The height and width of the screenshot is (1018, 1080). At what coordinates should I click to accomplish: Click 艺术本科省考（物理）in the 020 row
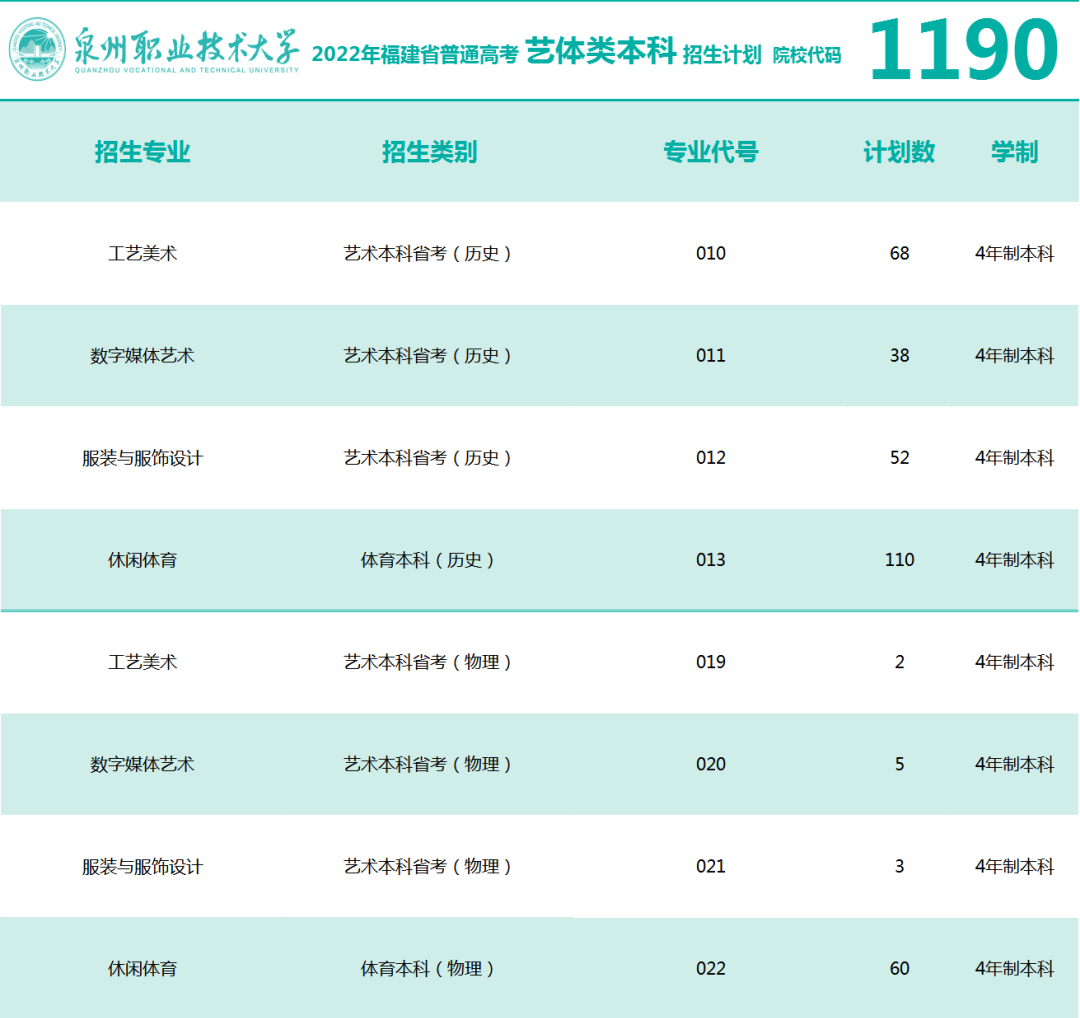427,765
